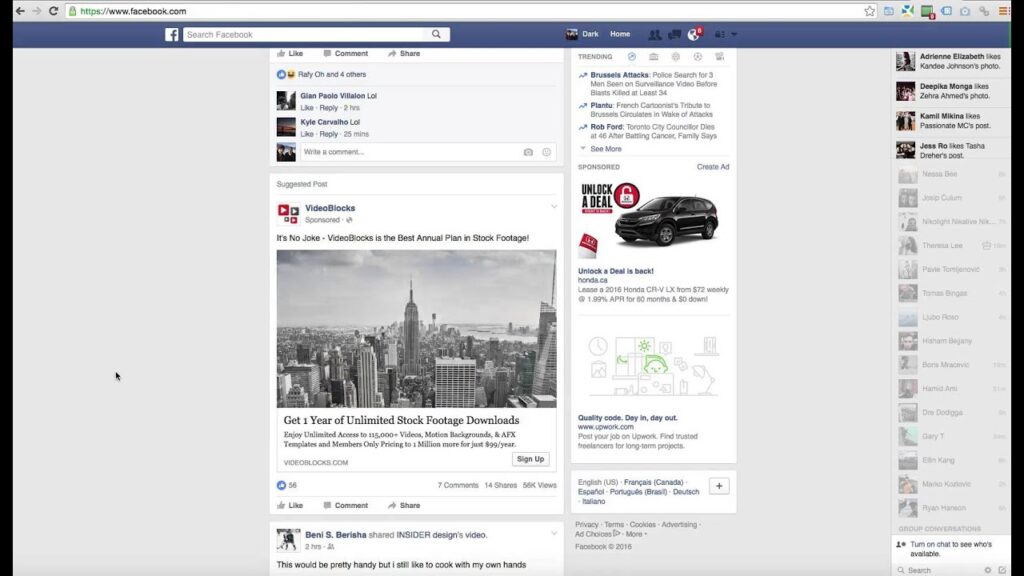Click the Facebook logo icon
The height and width of the screenshot is (576, 1024).
pos(172,35)
